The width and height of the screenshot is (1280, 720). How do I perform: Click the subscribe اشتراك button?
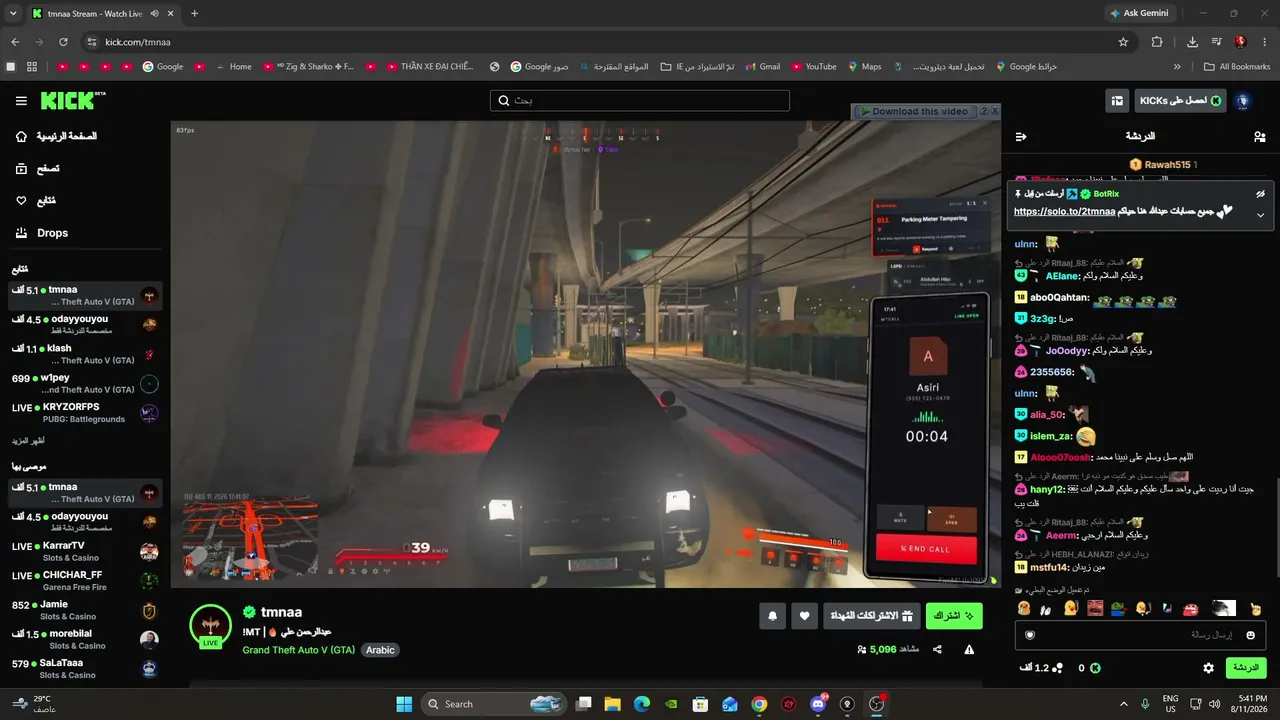[954, 616]
